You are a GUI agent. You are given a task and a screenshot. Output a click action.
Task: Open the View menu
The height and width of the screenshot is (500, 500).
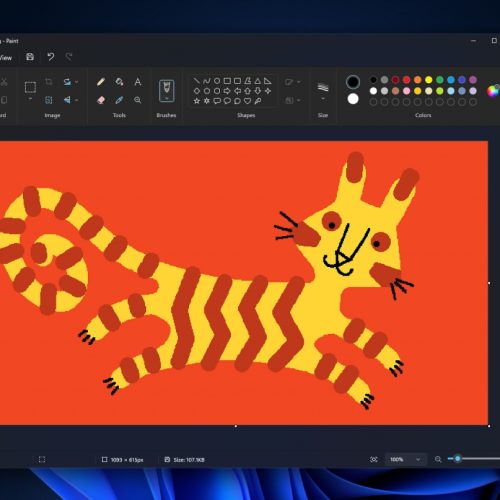click(6, 57)
